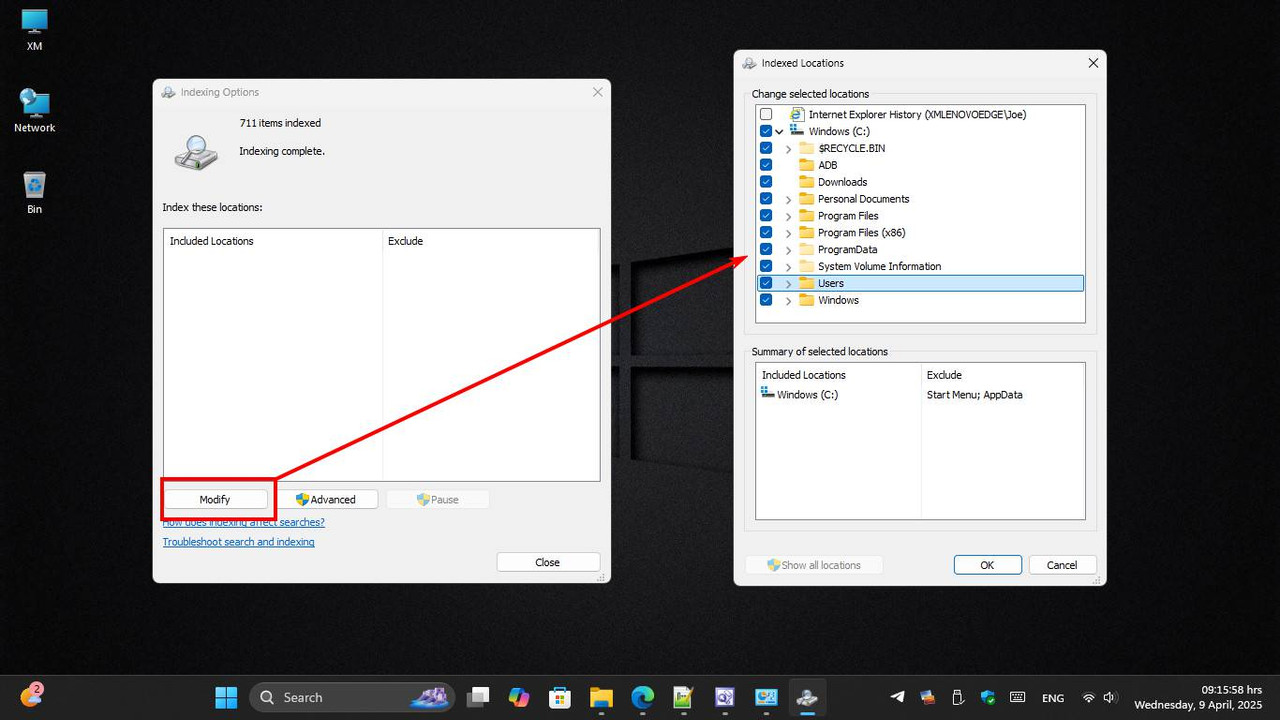Viewport: 1280px width, 720px height.
Task: Enable indexing of Internet Explorer History
Action: click(766, 114)
